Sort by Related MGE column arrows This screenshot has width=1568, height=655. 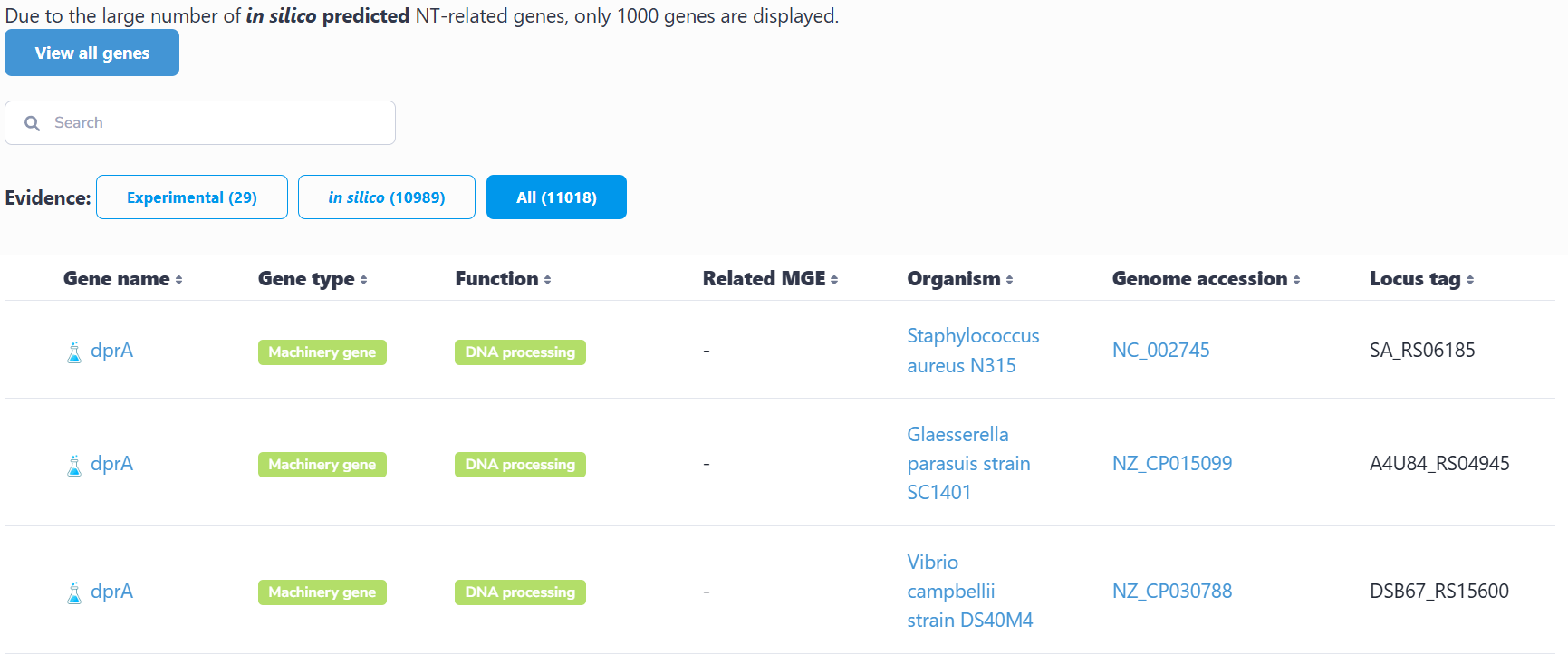pos(834,280)
